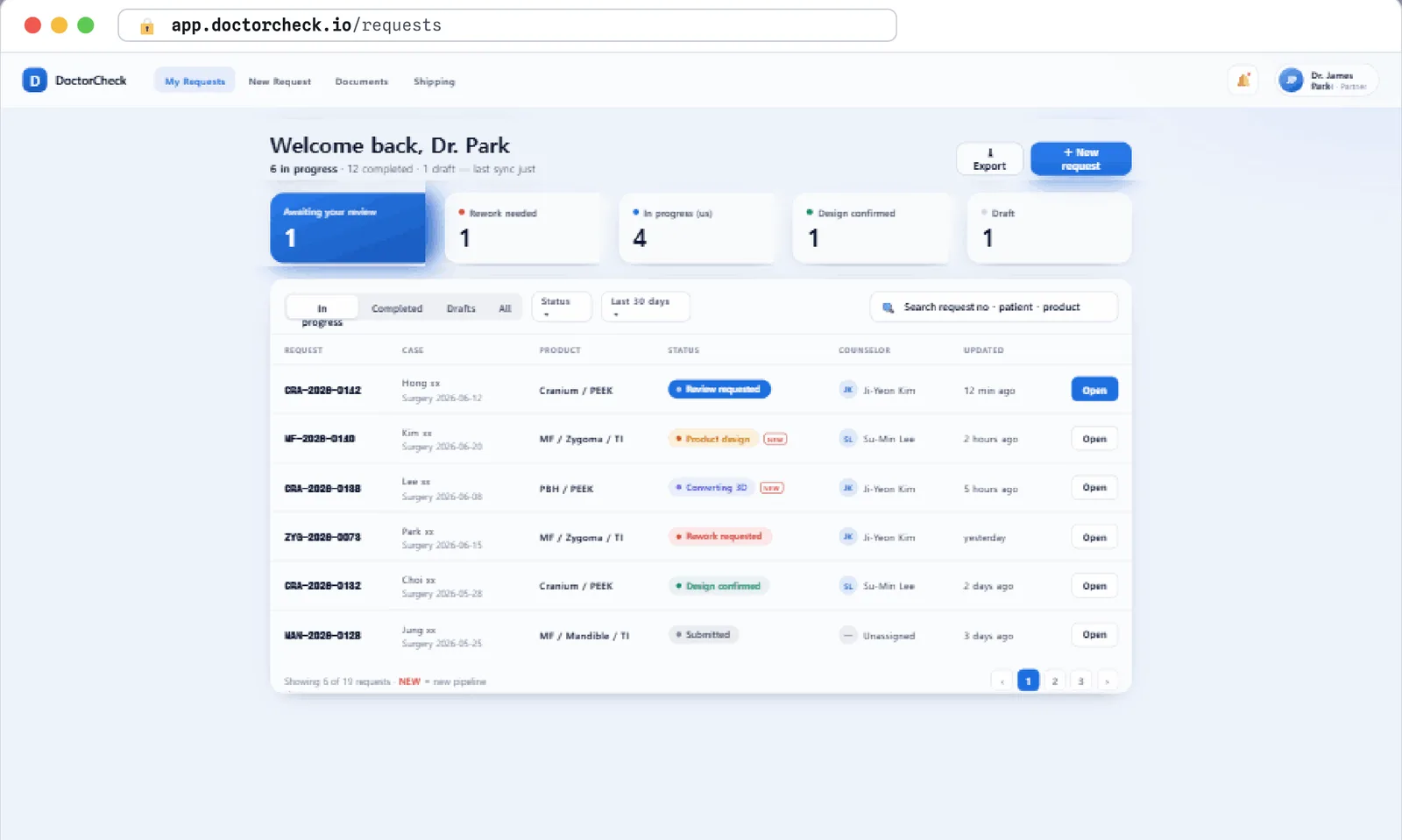The width and height of the screenshot is (1402, 840).
Task: Click the Review requested status badge
Action: click(719, 389)
